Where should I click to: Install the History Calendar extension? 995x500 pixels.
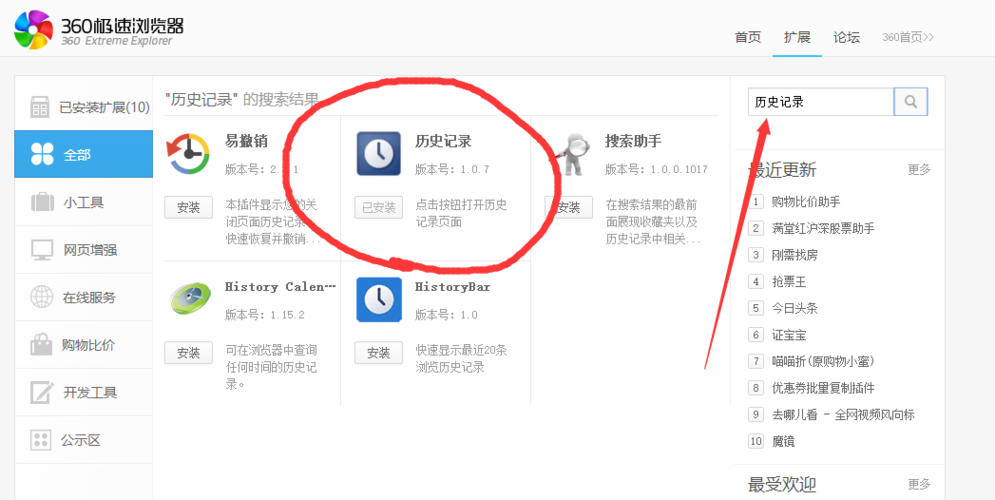(x=188, y=353)
